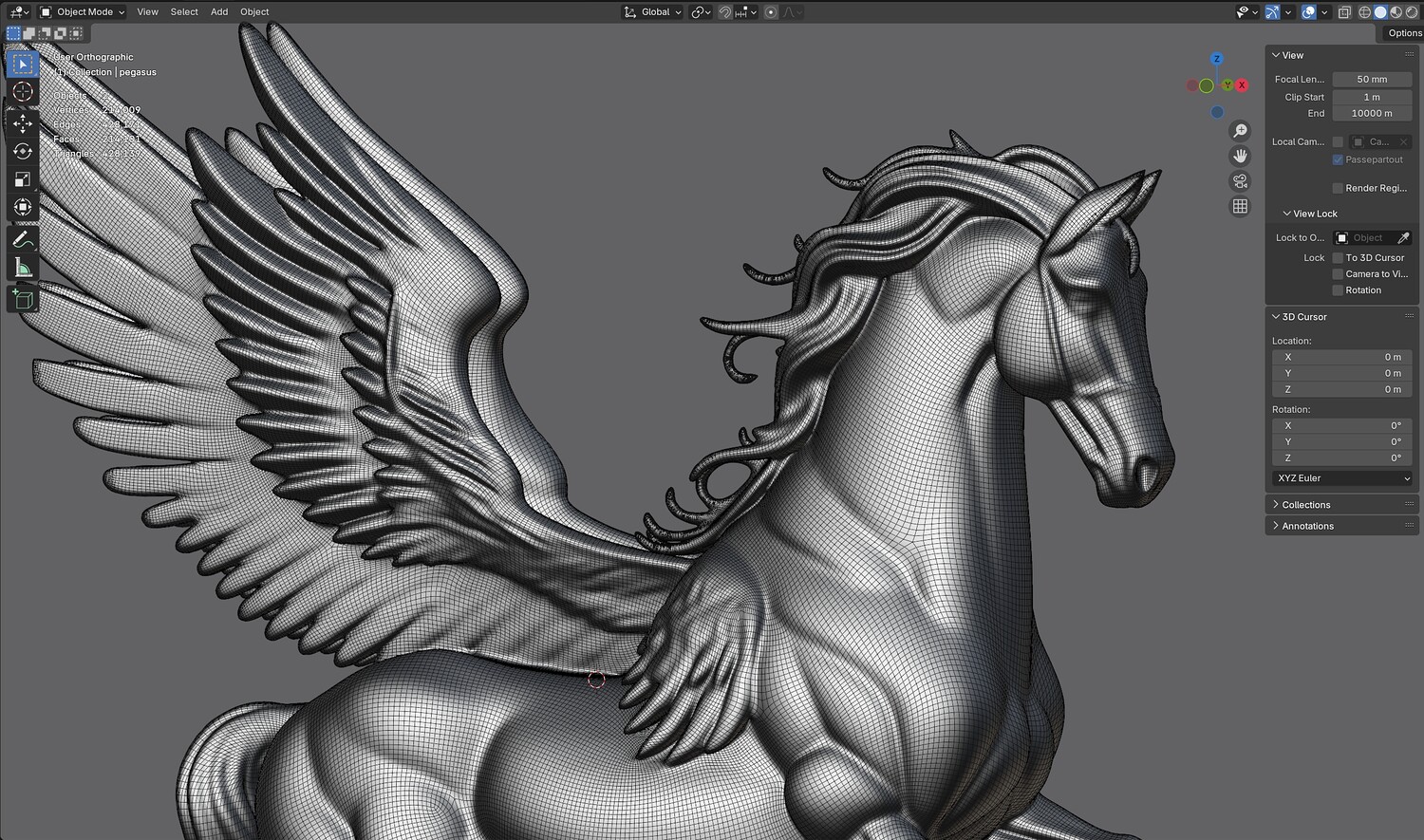Toggle X-Ray view button
Screen dimensions: 1424x840
(1344, 12)
